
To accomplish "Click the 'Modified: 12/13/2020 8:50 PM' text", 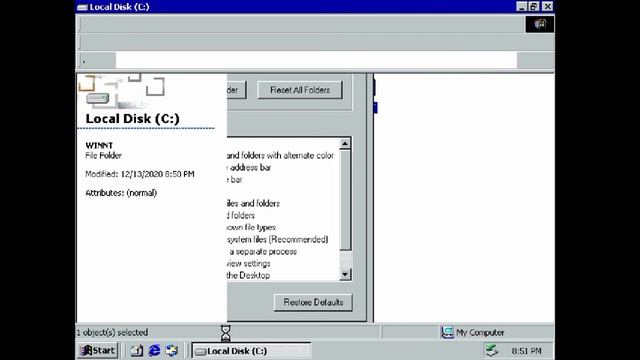I will click(x=140, y=174).
